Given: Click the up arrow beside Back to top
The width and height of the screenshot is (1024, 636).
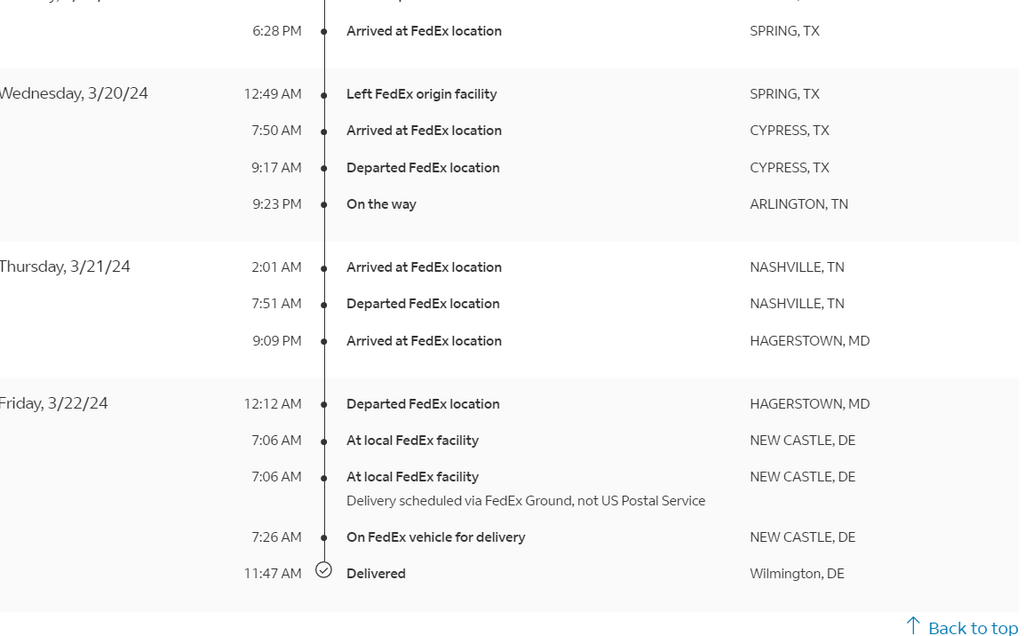Looking at the screenshot, I should tap(914, 626).
